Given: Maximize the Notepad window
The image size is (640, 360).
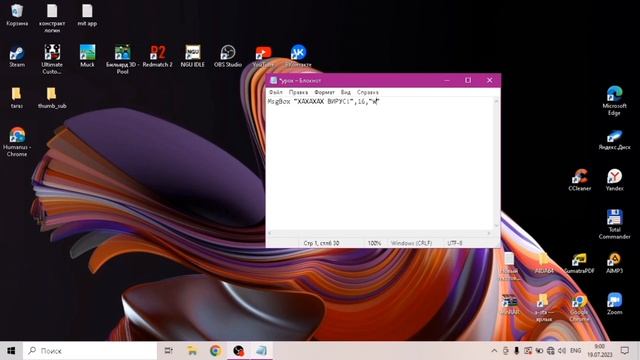Looking at the screenshot, I should (x=468, y=80).
